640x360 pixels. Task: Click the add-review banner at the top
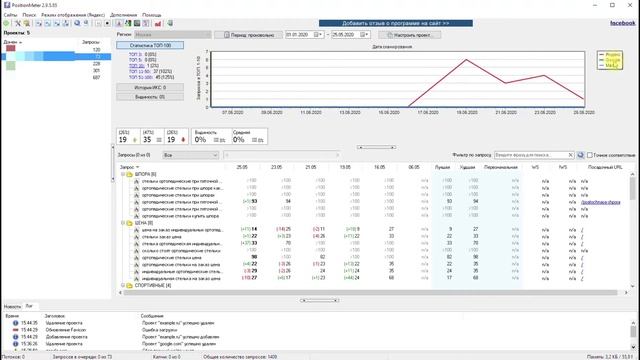tap(396, 23)
